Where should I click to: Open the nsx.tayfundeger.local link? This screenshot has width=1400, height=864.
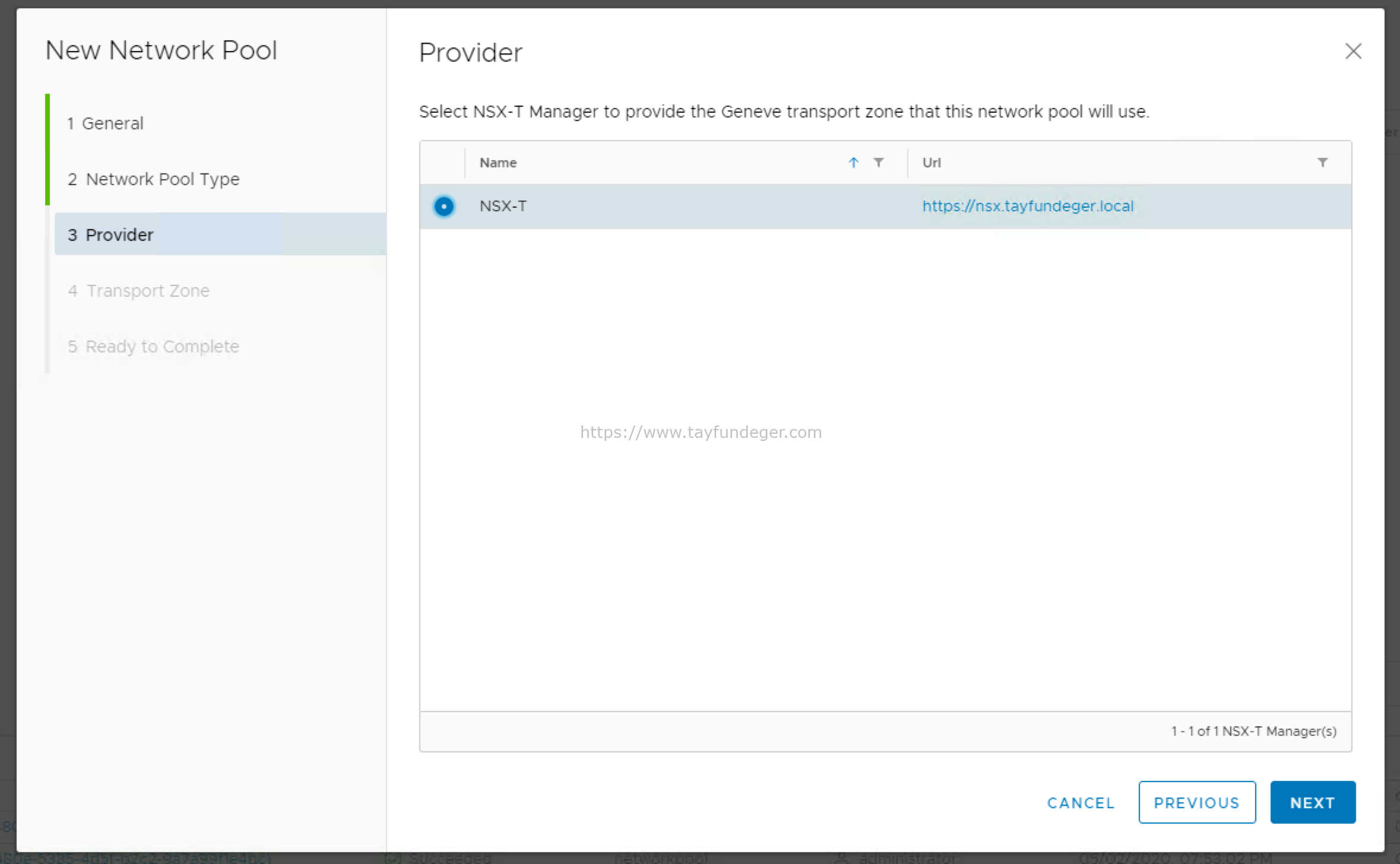1028,206
